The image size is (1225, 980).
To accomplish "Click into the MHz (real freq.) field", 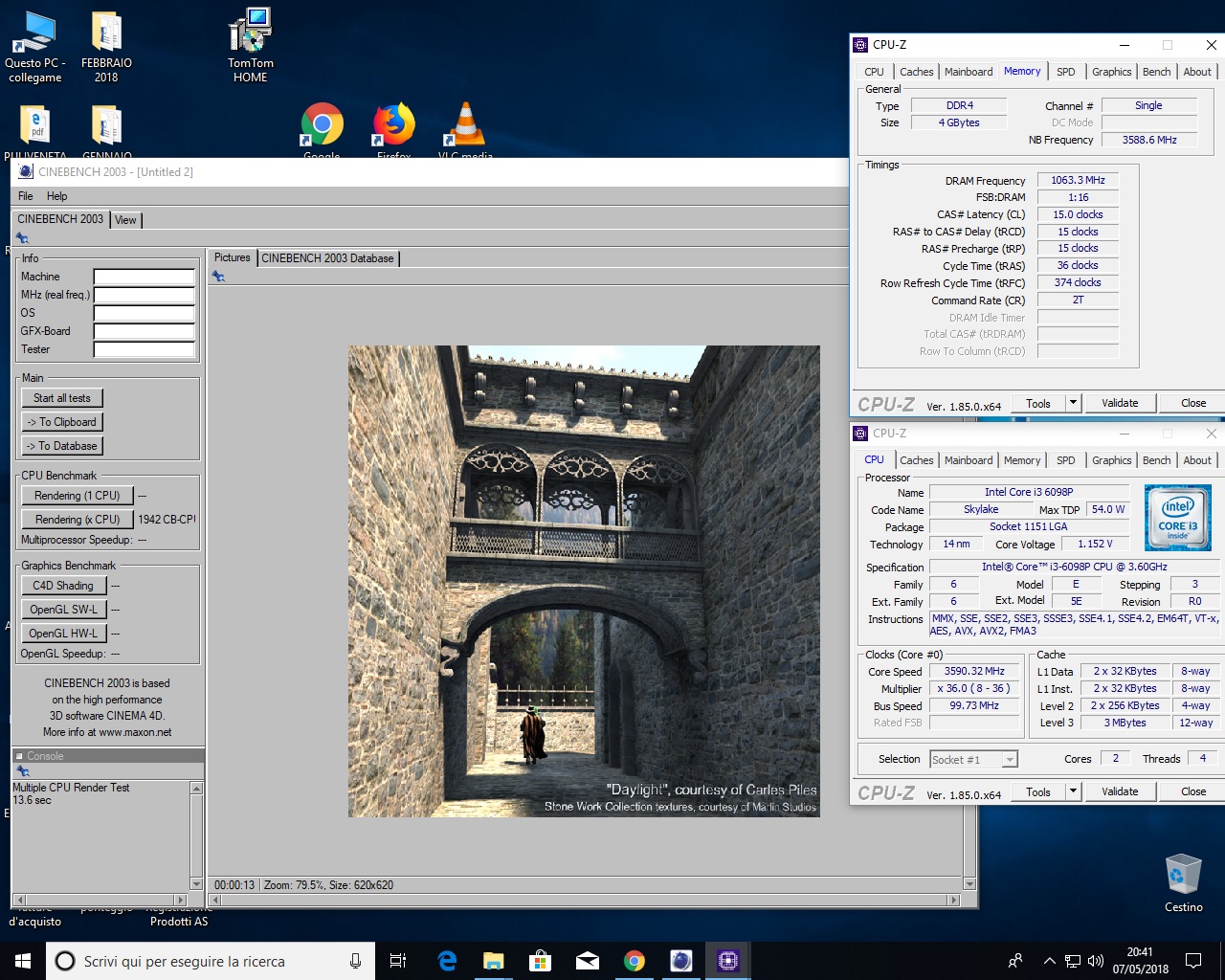I will click(145, 295).
